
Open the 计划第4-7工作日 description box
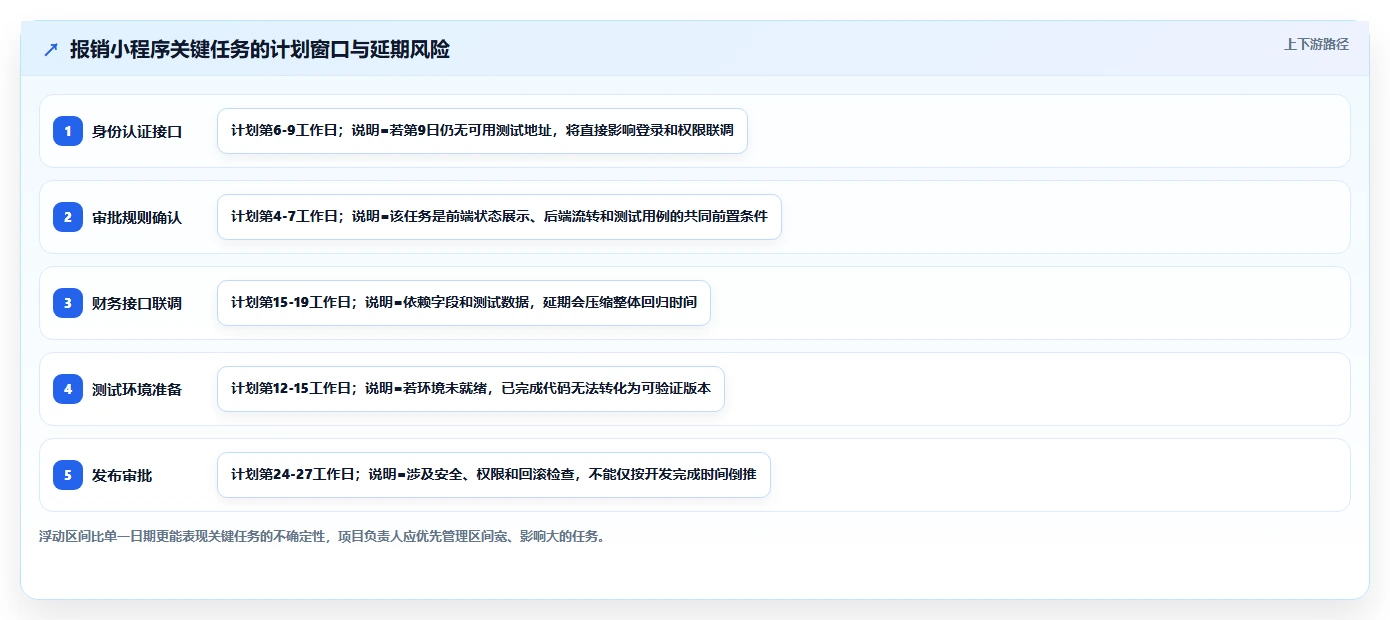499,217
